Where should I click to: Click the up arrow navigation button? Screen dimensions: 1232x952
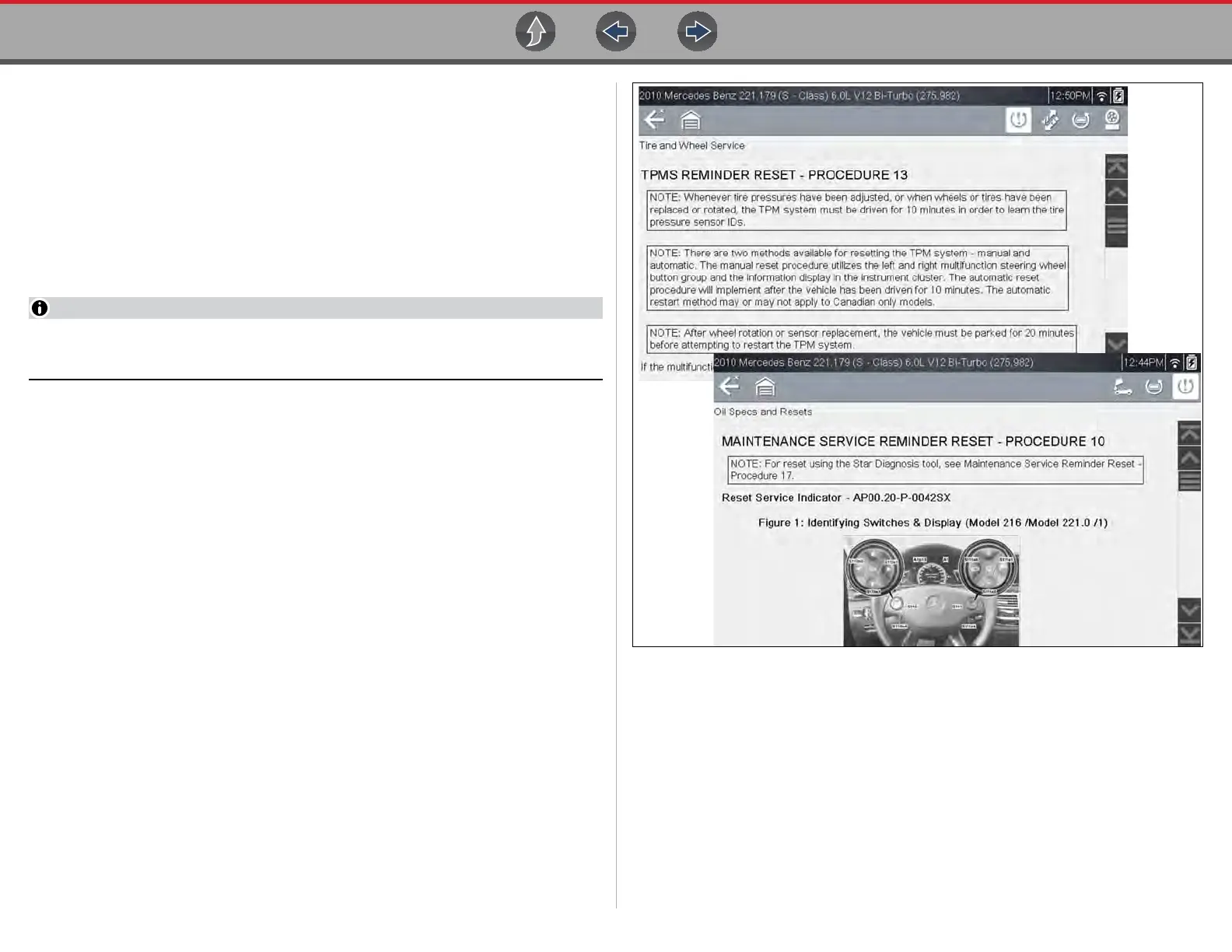click(x=536, y=32)
